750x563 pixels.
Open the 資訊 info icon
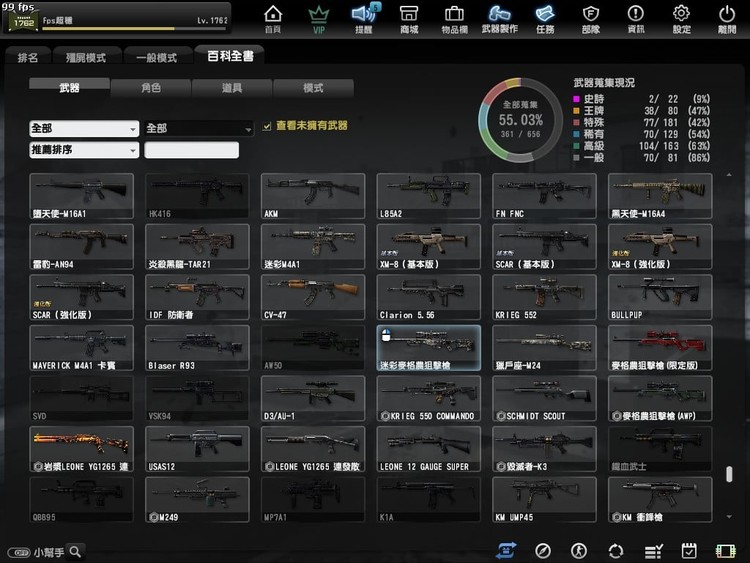point(636,20)
